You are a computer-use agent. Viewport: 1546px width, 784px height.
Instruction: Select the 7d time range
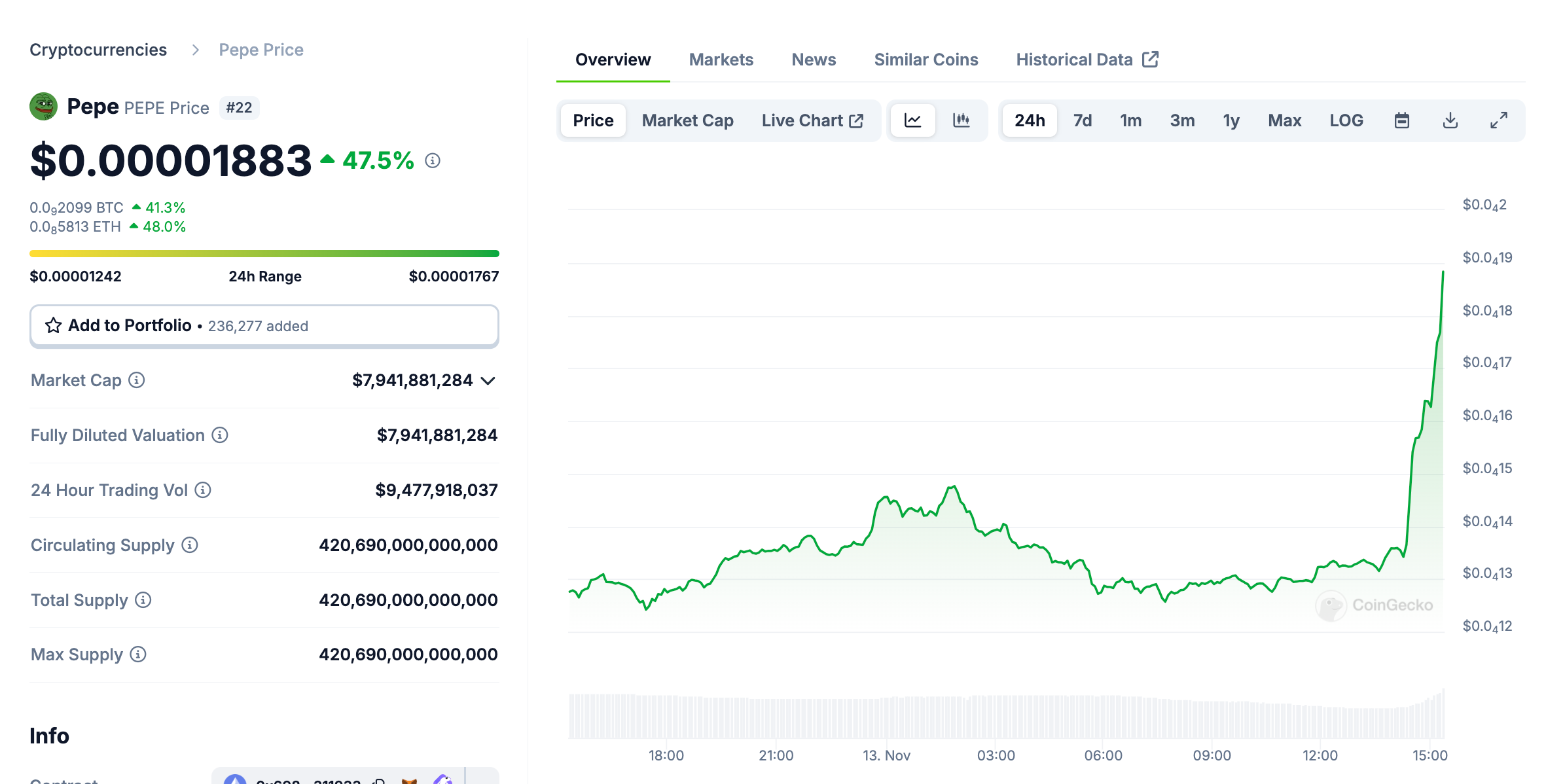[1083, 120]
